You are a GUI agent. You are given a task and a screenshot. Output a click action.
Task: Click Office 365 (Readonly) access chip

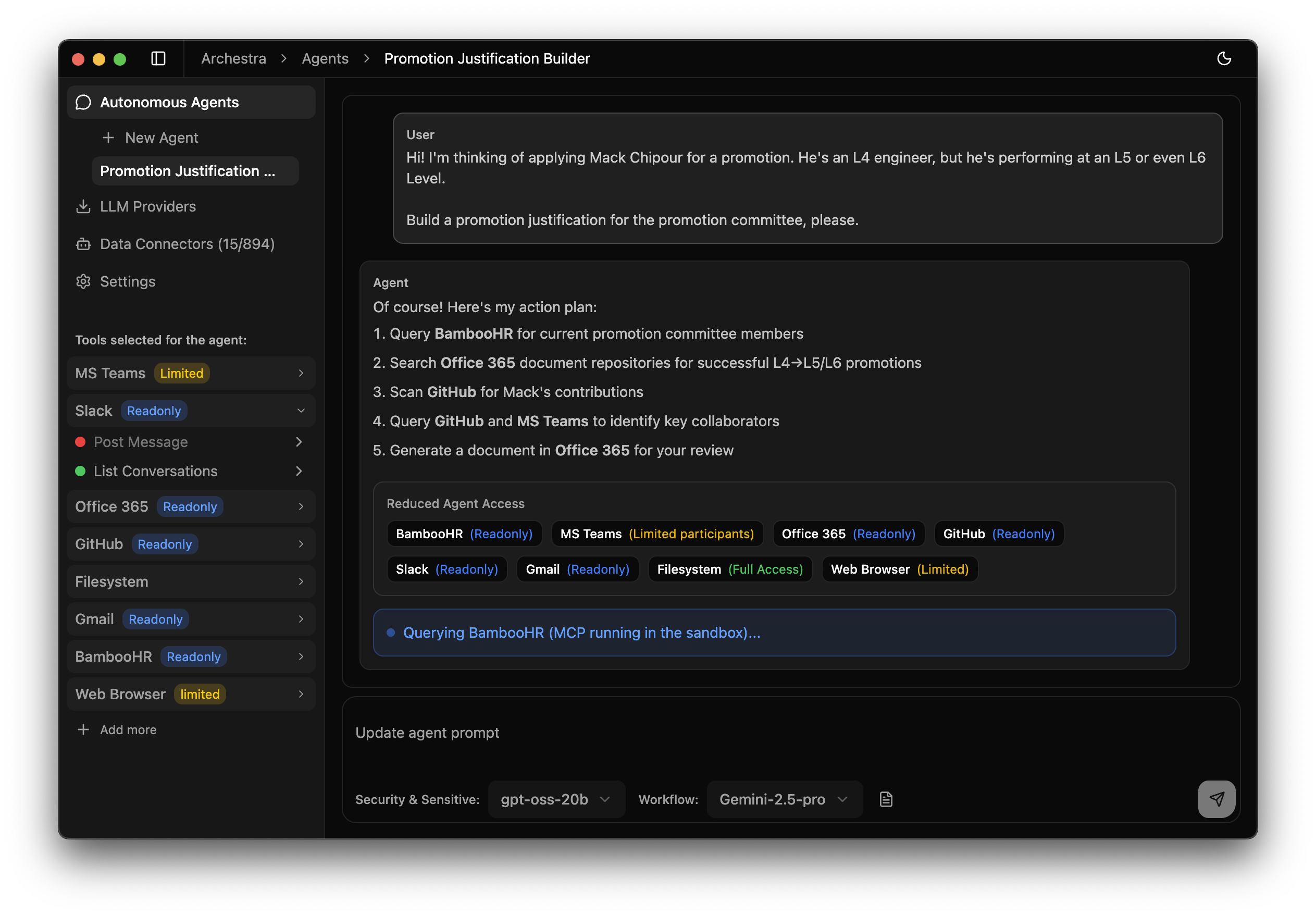[848, 534]
